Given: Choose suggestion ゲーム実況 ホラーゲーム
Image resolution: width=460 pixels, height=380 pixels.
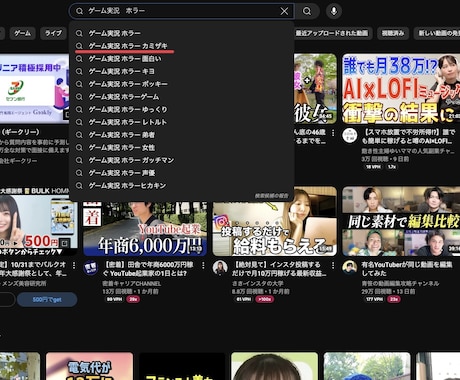Looking at the screenshot, I should point(182,97).
